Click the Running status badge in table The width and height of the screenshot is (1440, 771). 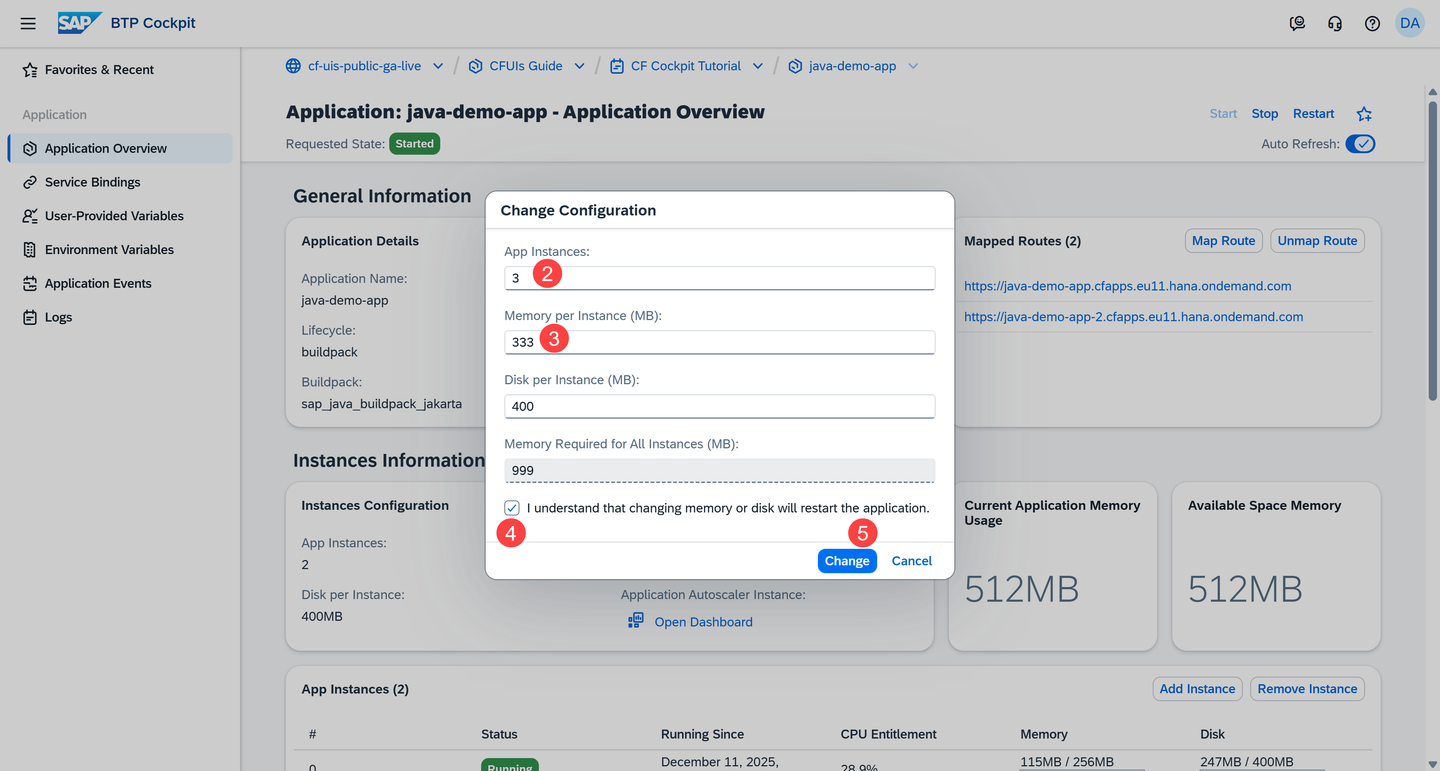coord(510,765)
